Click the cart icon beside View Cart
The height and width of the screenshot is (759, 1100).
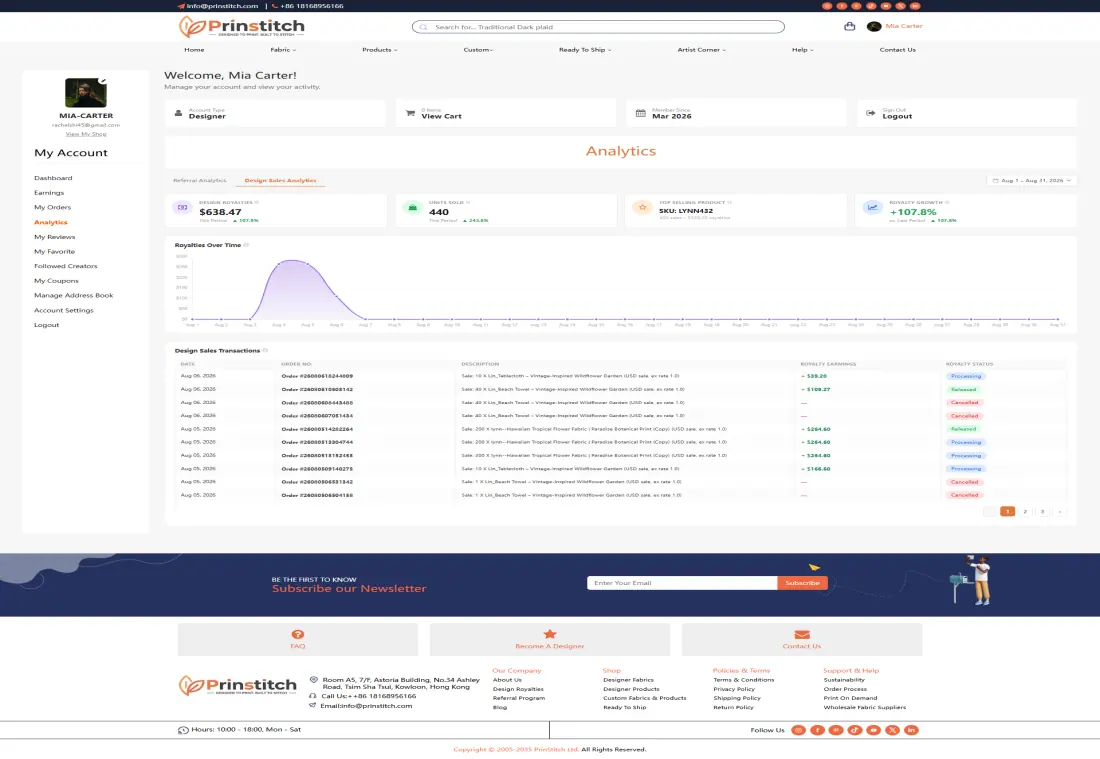click(x=410, y=113)
